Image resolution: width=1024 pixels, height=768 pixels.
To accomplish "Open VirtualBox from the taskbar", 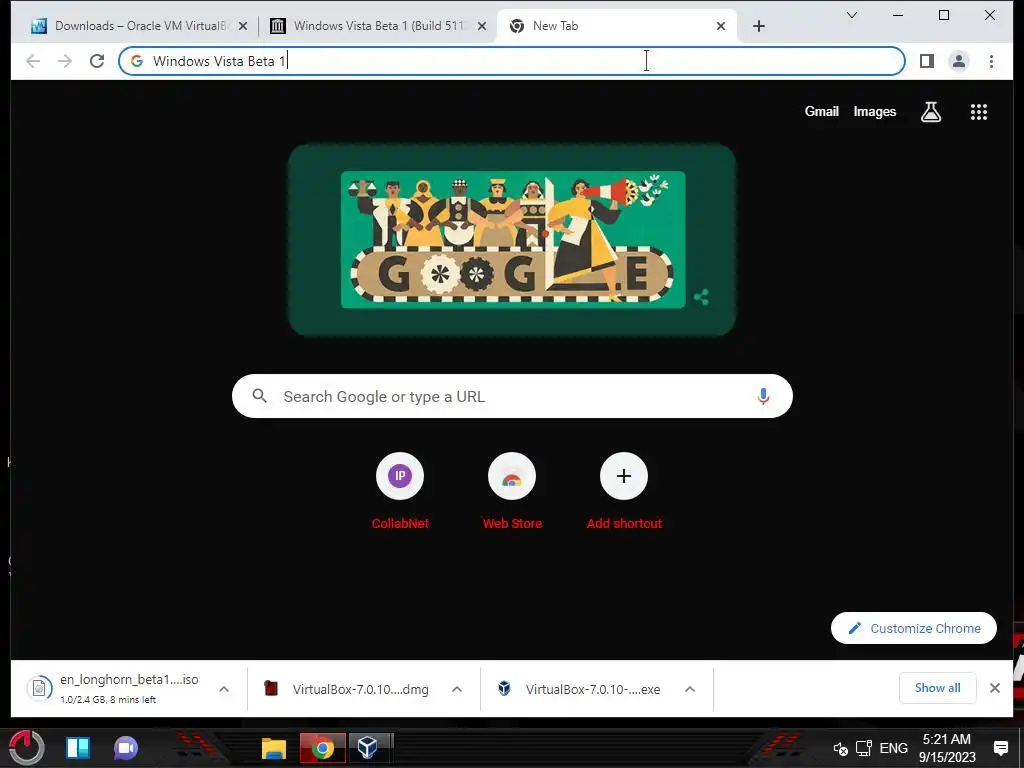I will coord(368,748).
